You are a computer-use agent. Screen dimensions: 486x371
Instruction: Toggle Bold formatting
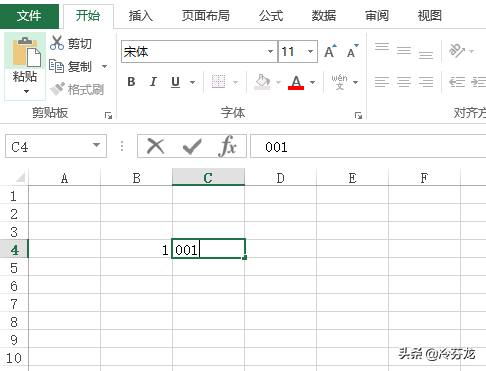131,82
